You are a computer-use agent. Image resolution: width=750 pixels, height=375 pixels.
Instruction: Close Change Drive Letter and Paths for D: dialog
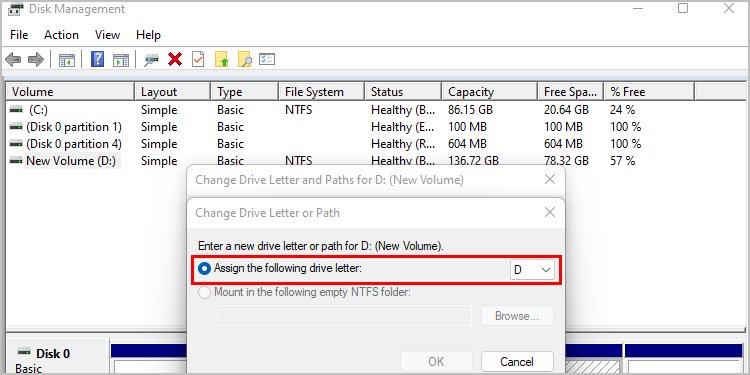(x=550, y=179)
